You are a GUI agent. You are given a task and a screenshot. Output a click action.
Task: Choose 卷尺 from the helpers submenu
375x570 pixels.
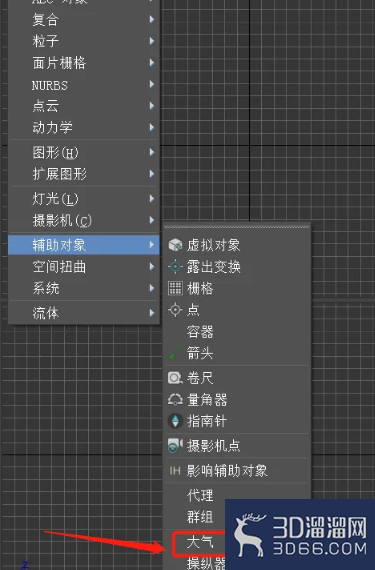pyautogui.click(x=238, y=378)
